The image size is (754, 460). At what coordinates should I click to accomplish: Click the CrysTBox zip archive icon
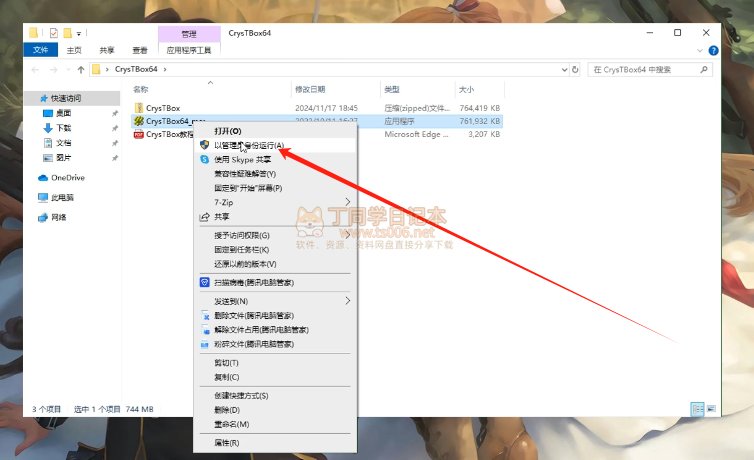(x=139, y=108)
